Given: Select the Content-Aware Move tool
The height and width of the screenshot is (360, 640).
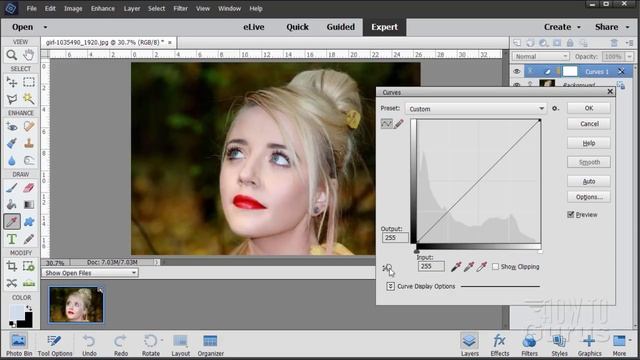Looking at the screenshot, I should (11, 283).
